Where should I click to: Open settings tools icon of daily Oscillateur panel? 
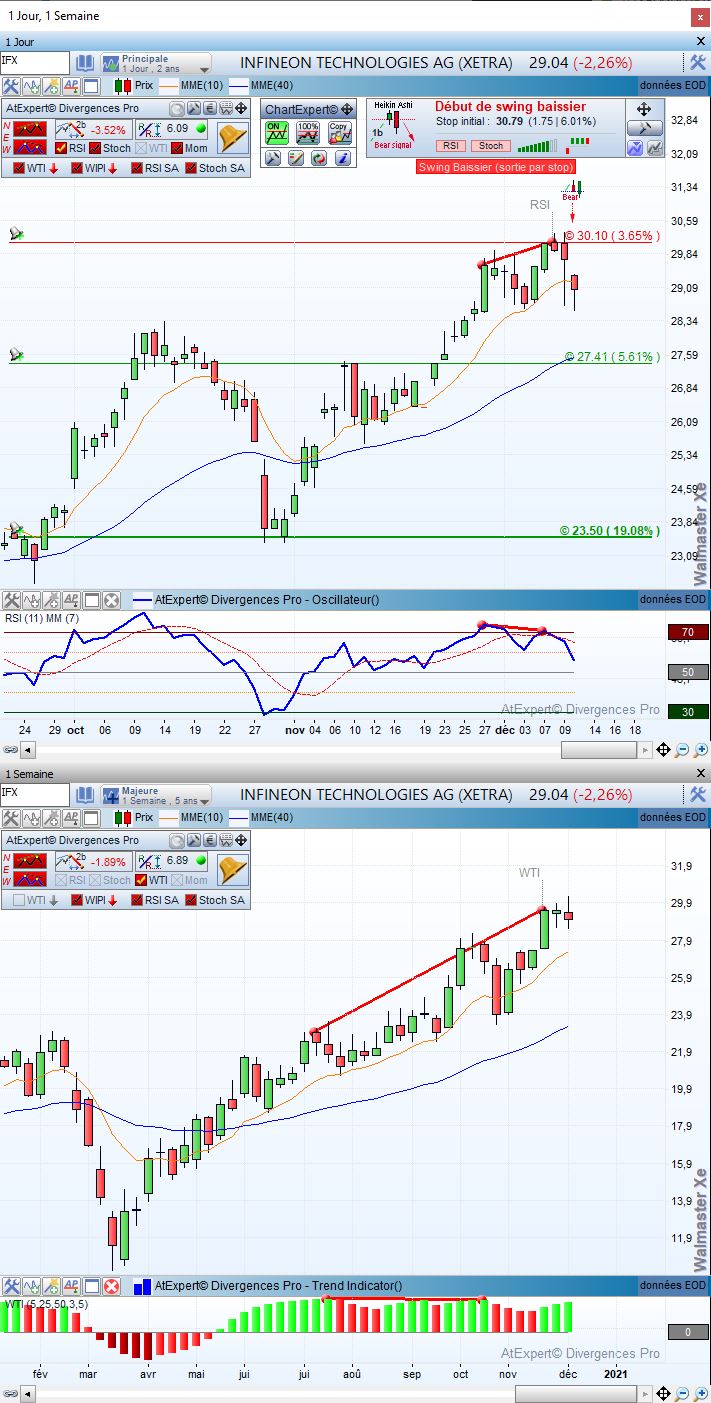(11, 600)
